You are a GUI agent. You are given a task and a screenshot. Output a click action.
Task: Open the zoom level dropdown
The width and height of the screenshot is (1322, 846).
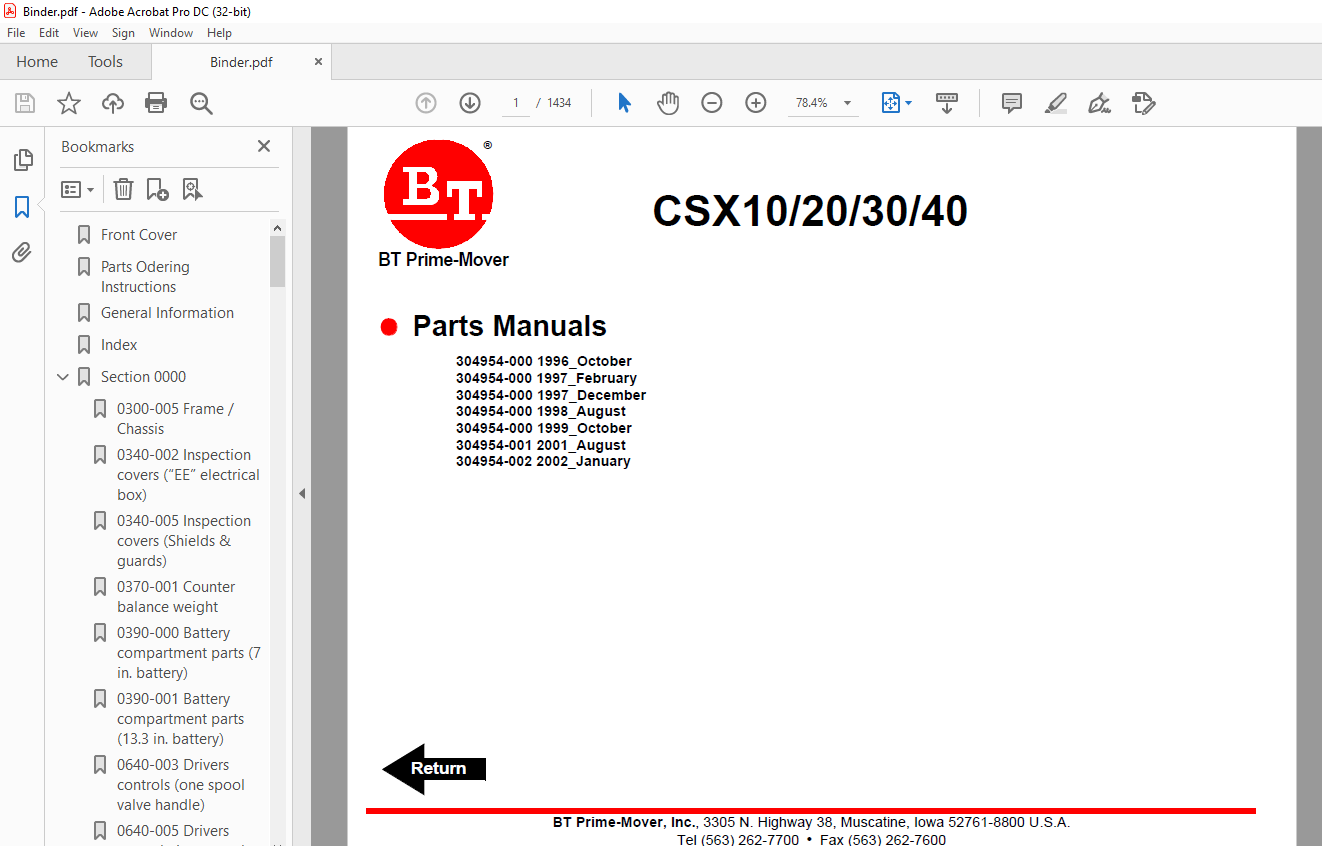pyautogui.click(x=848, y=103)
